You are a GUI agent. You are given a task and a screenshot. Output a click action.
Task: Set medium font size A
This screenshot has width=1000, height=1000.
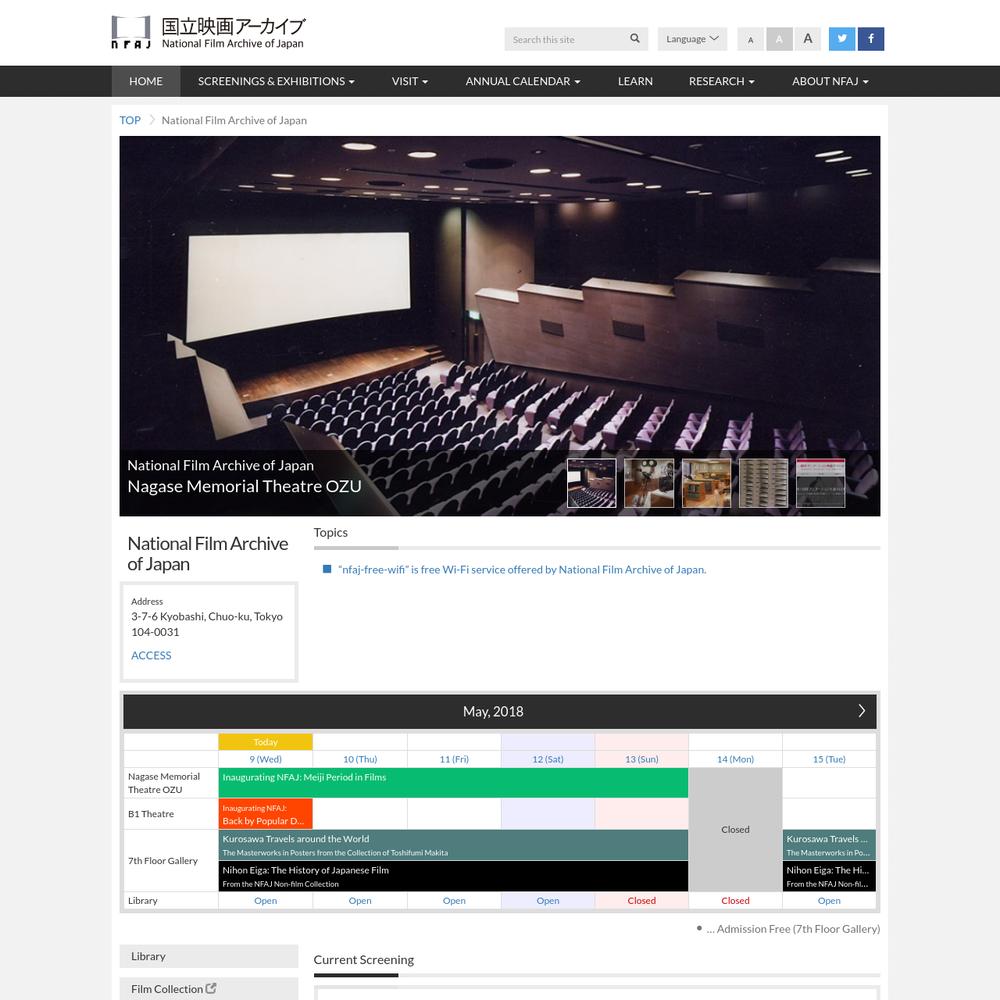[x=779, y=40]
